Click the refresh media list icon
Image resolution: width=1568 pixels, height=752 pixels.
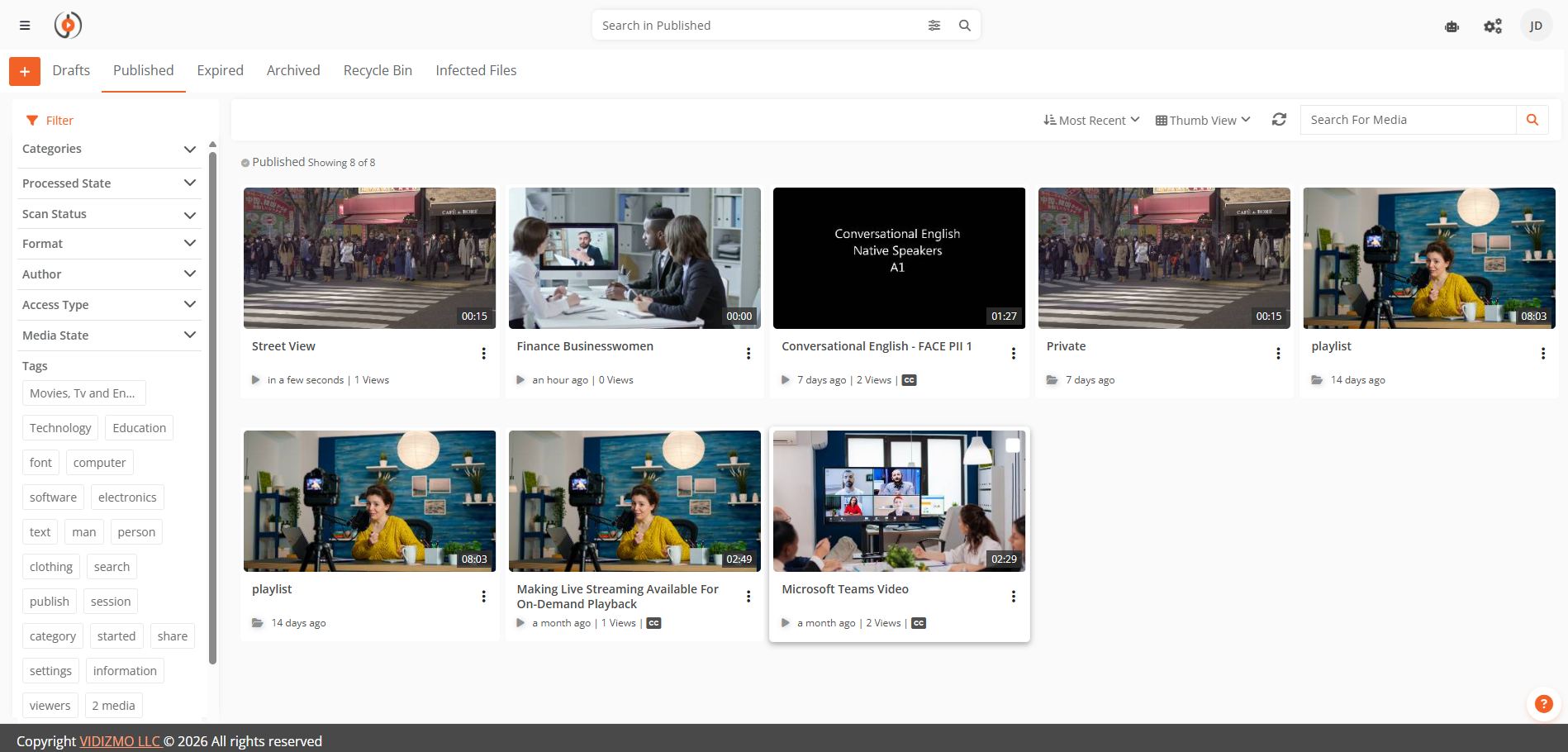coord(1279,120)
